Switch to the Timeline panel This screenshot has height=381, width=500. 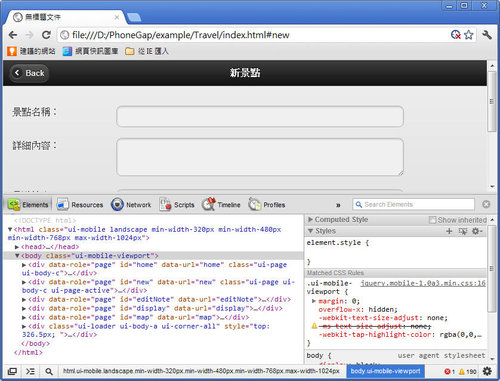click(221, 205)
